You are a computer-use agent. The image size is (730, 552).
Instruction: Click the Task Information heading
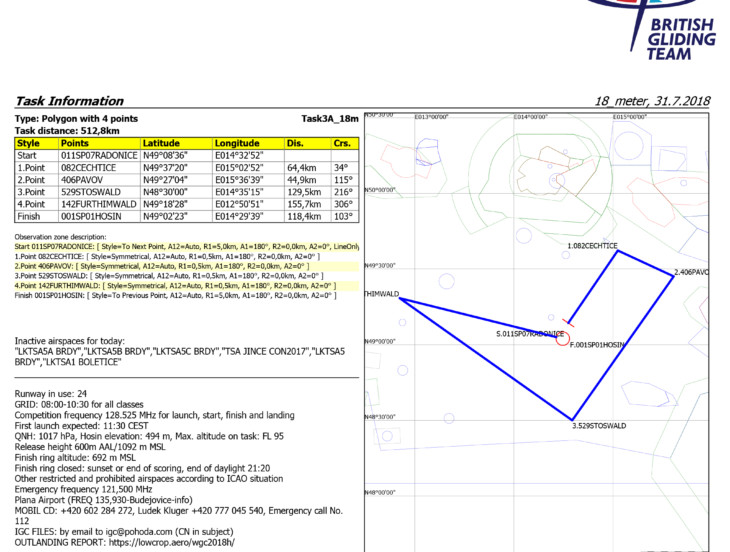pos(71,101)
